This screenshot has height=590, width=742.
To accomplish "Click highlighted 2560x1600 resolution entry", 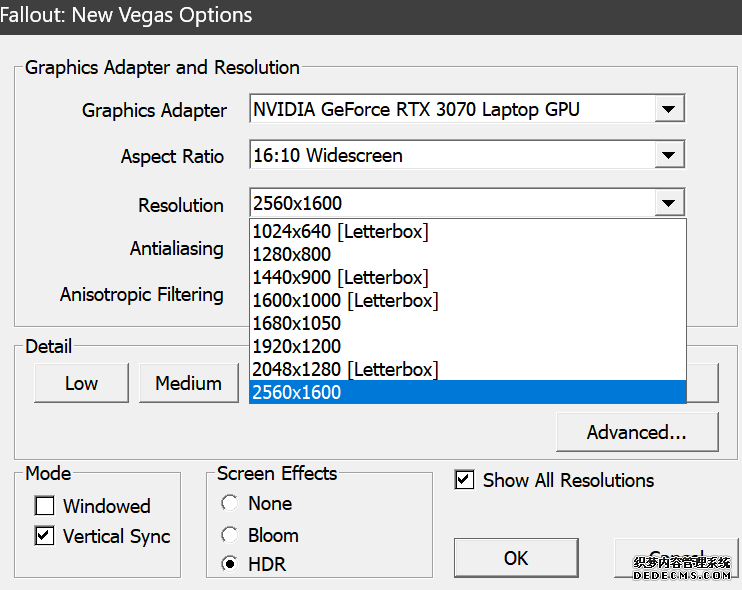I will 297,392.
